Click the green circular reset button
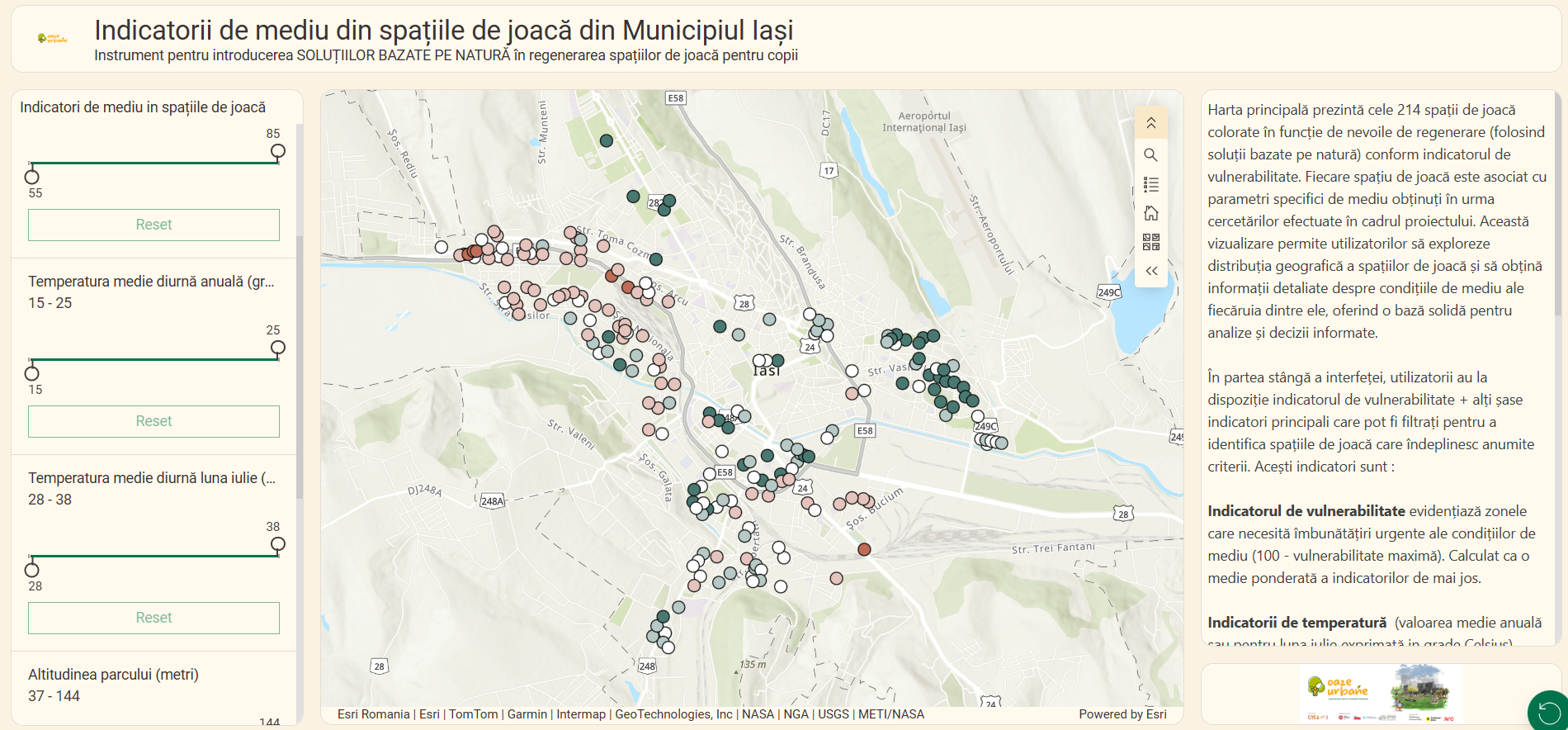 click(1548, 711)
